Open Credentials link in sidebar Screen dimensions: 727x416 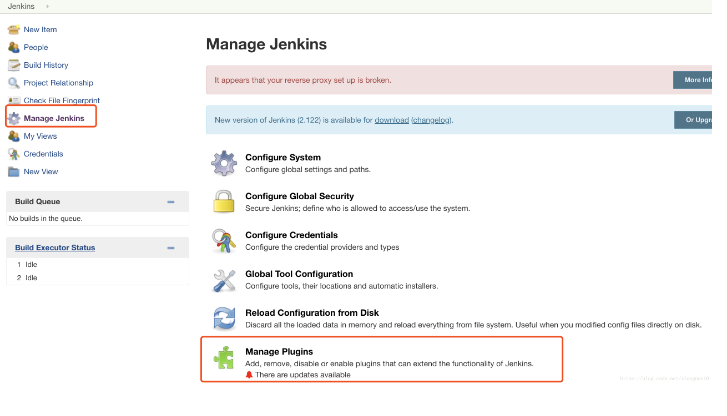[44, 154]
